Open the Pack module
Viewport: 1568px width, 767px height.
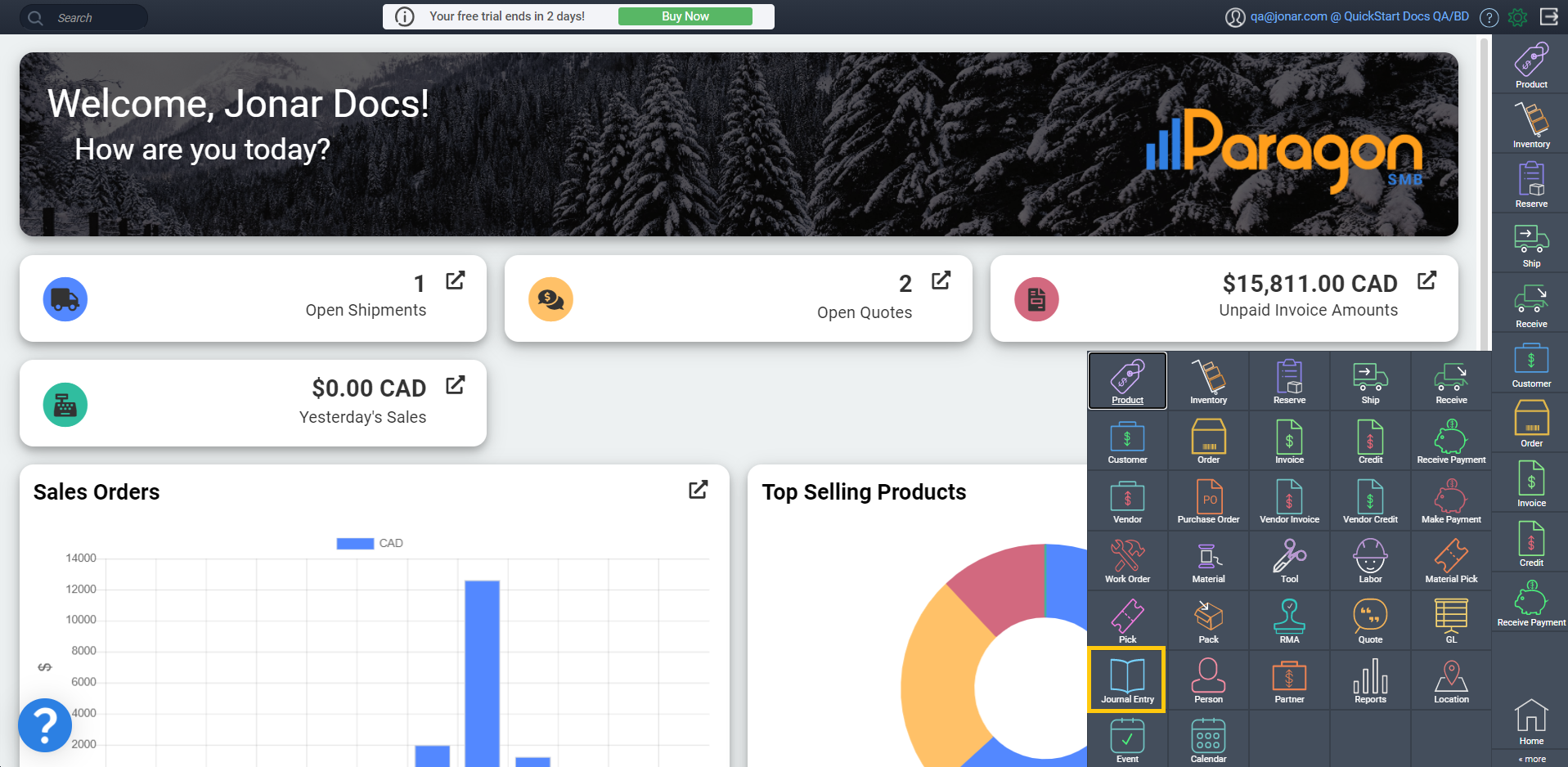pyautogui.click(x=1208, y=621)
